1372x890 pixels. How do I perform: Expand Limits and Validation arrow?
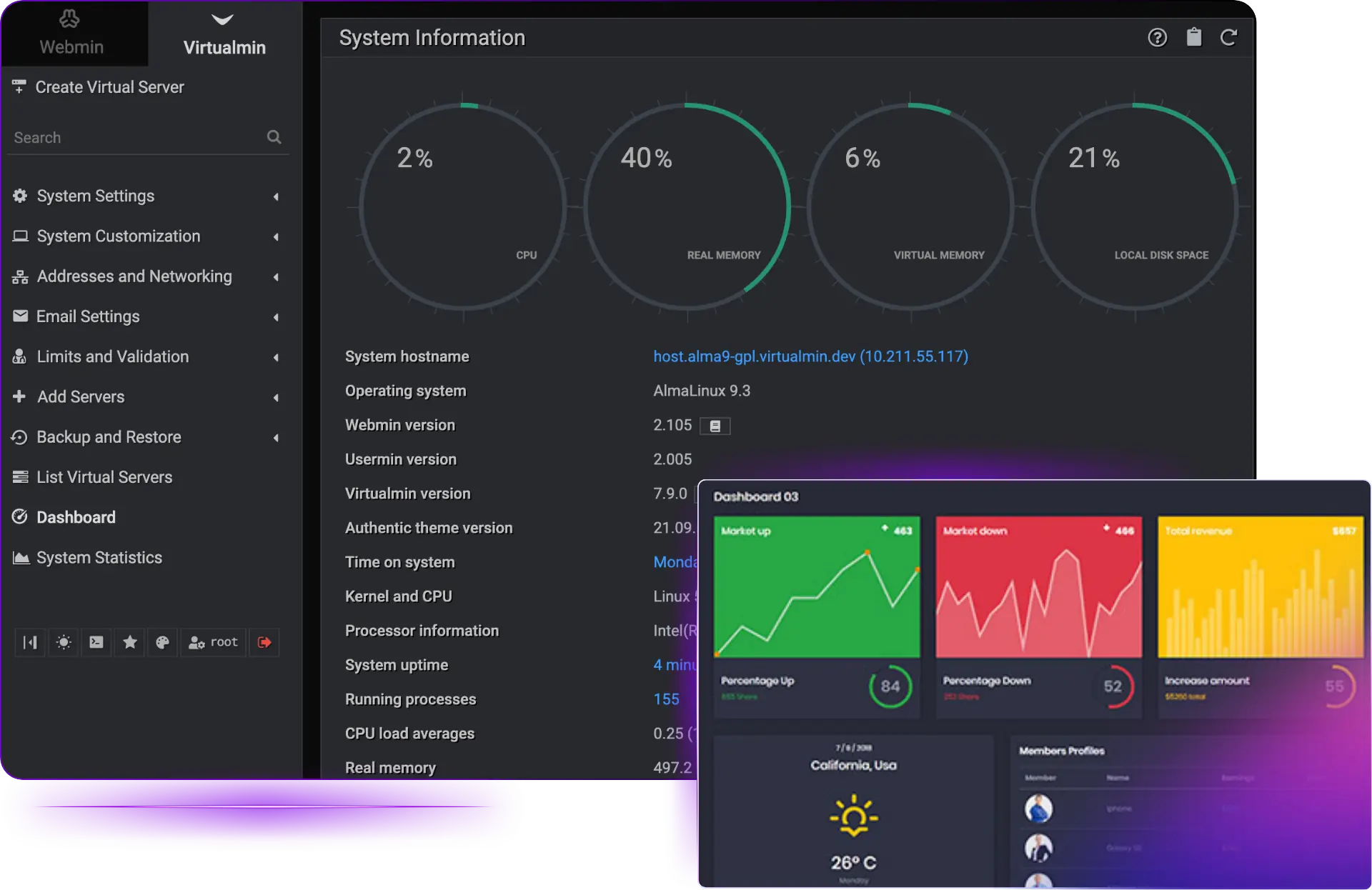tap(276, 357)
